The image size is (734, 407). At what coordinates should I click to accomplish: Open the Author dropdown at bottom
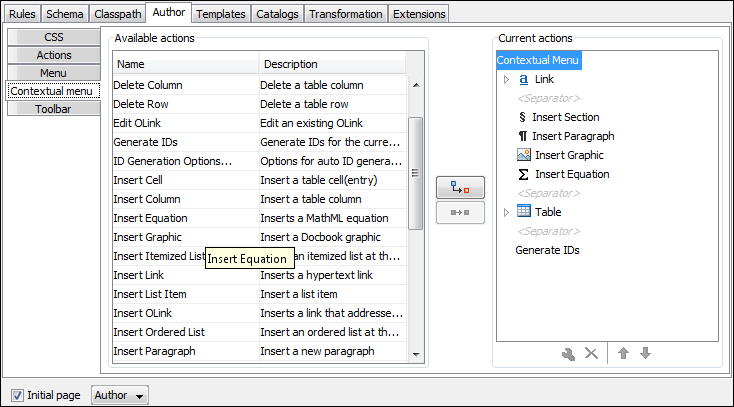click(x=119, y=395)
